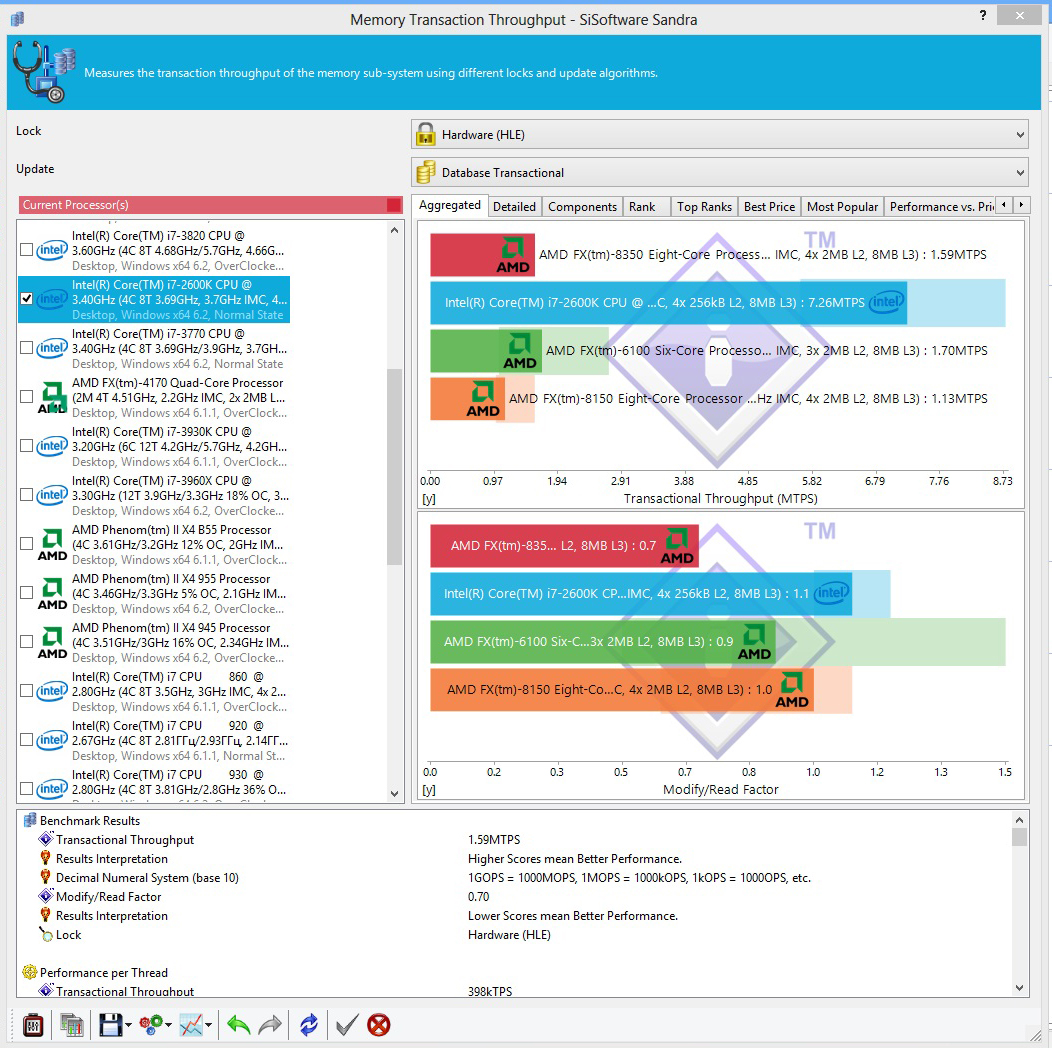Click the Performance per Thread gear icon
The image size is (1052, 1048).
pyautogui.click(x=30, y=972)
